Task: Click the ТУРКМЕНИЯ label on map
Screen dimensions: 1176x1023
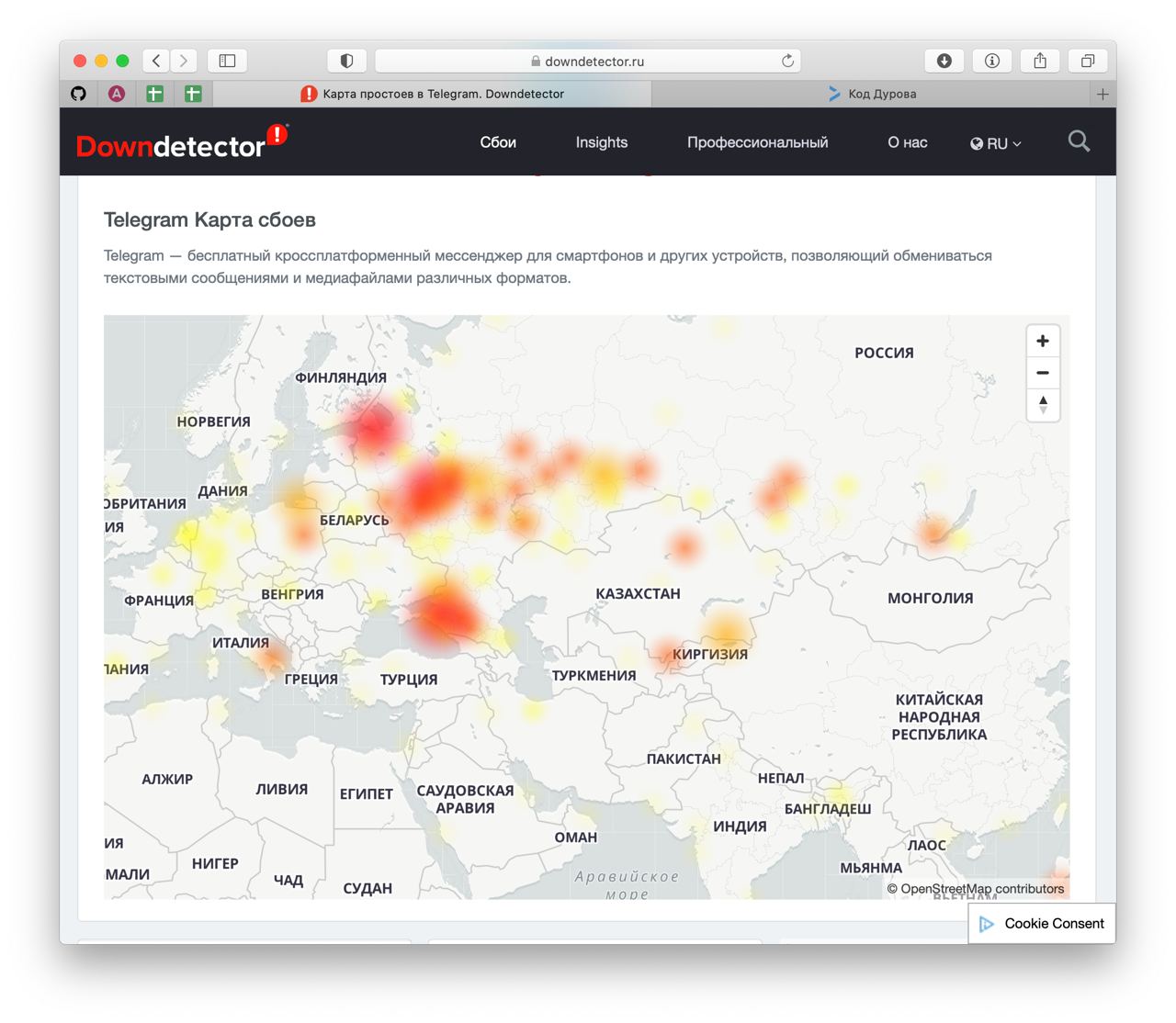Action: click(594, 675)
